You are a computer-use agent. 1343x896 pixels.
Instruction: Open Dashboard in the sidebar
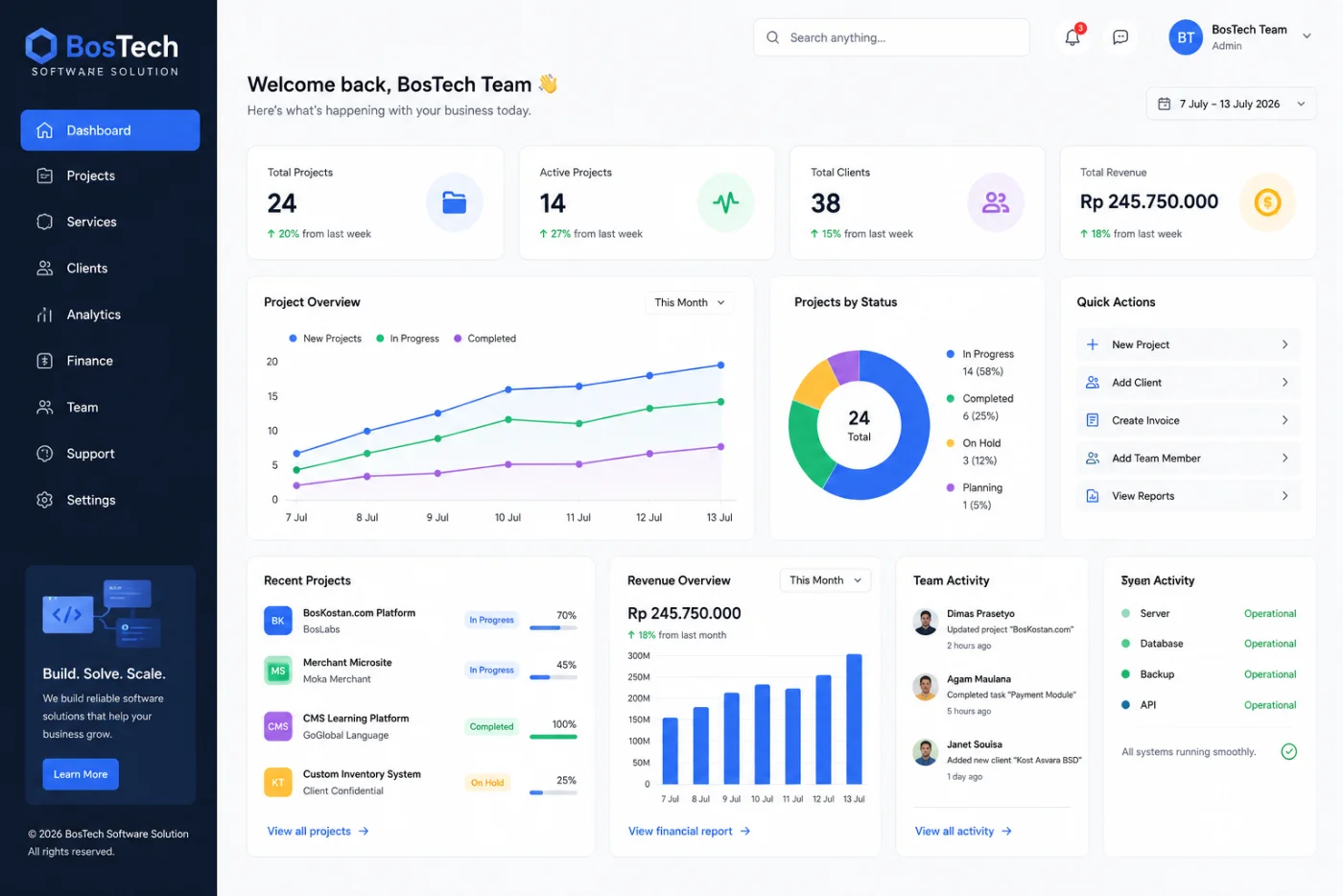(110, 130)
